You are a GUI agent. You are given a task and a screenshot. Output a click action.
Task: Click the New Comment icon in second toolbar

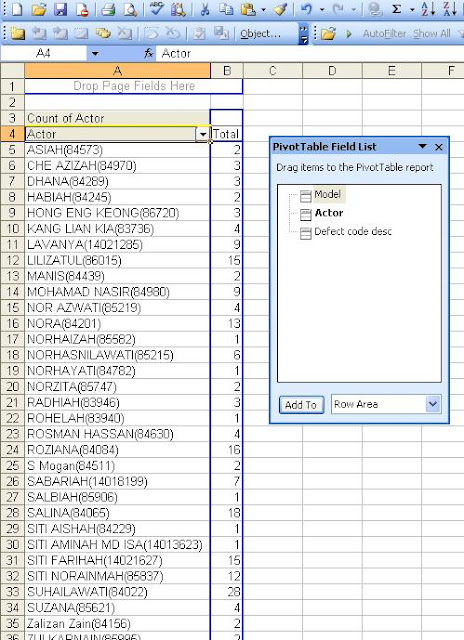point(18,33)
